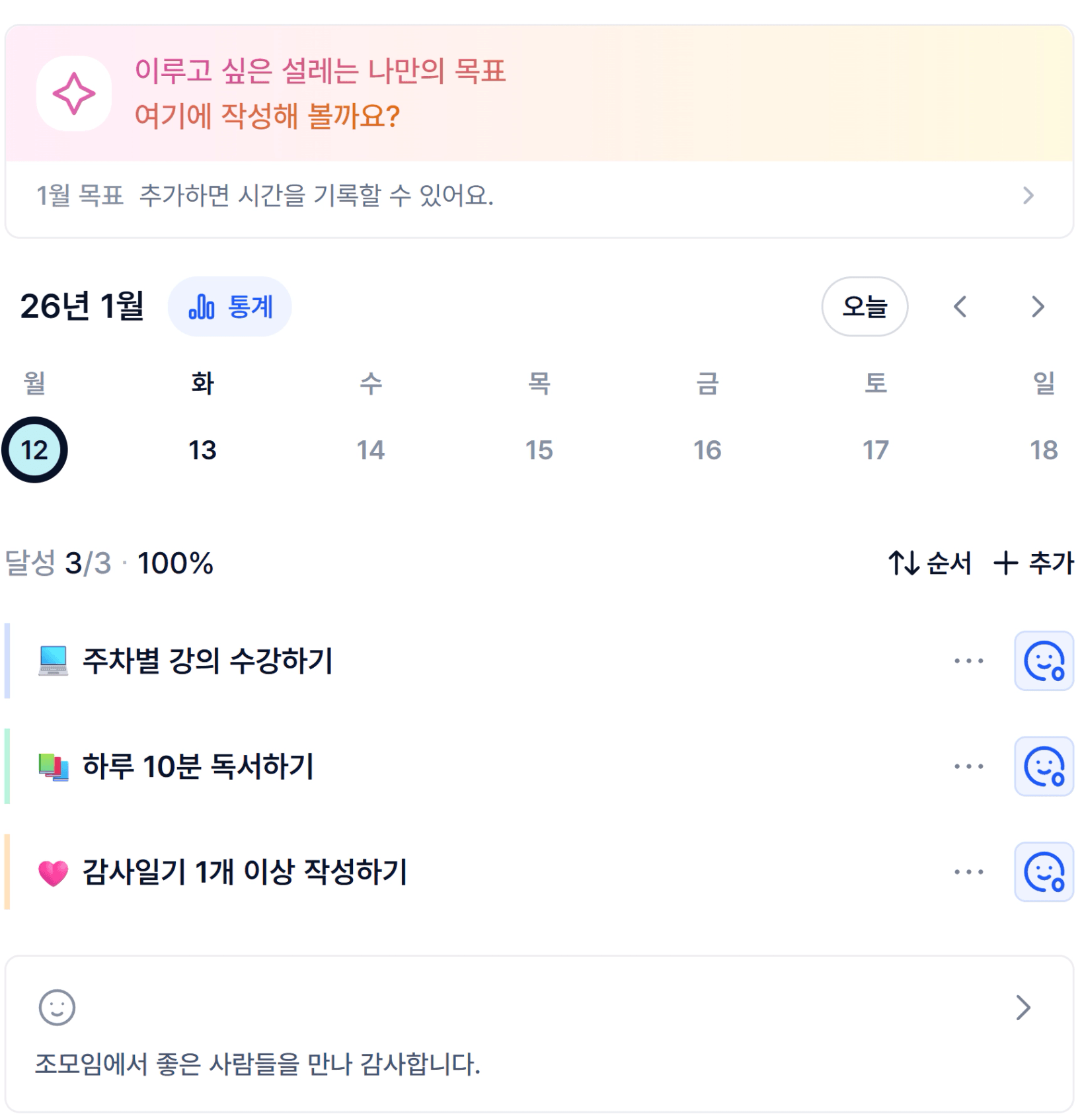Toggle completion for 하루 10분 독서하기

tap(1044, 766)
